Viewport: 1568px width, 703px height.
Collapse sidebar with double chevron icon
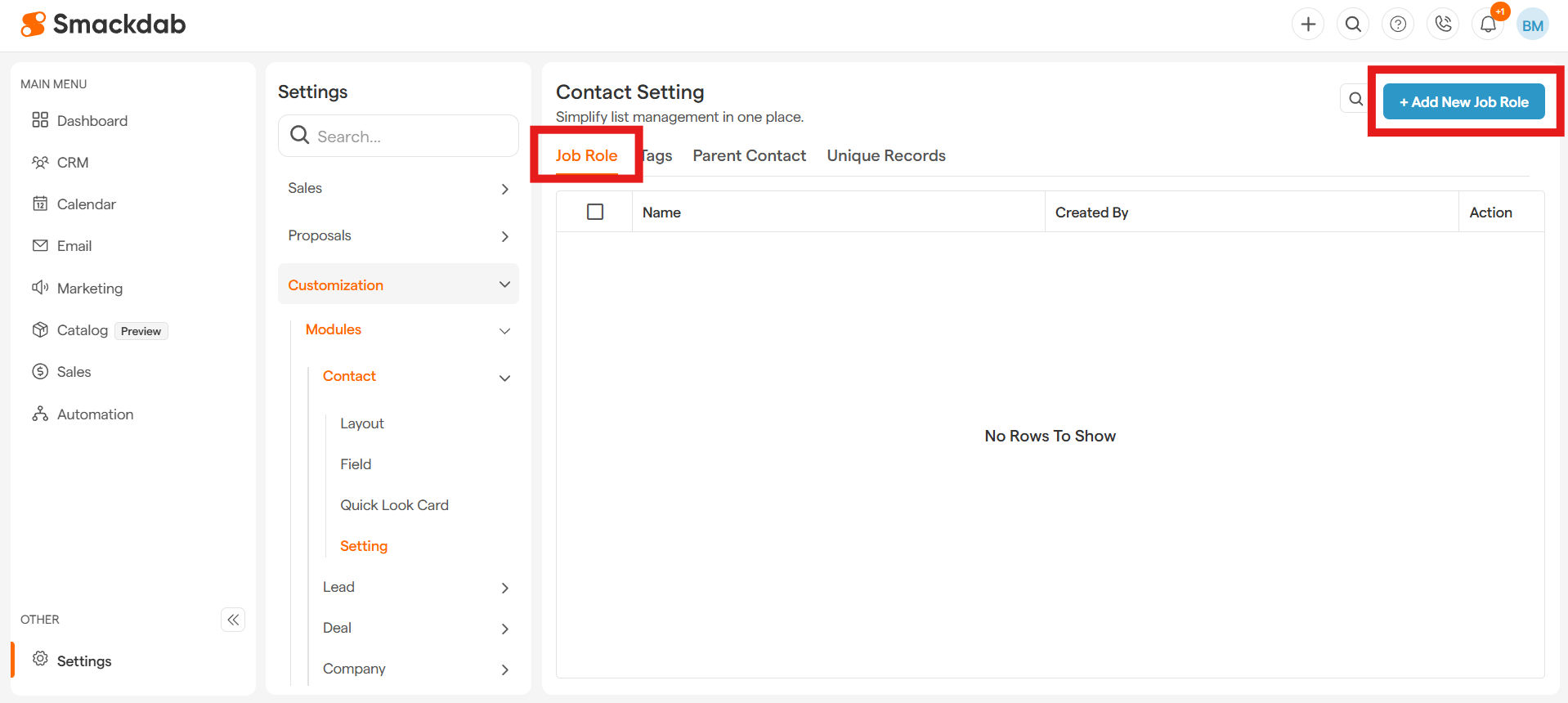233,620
